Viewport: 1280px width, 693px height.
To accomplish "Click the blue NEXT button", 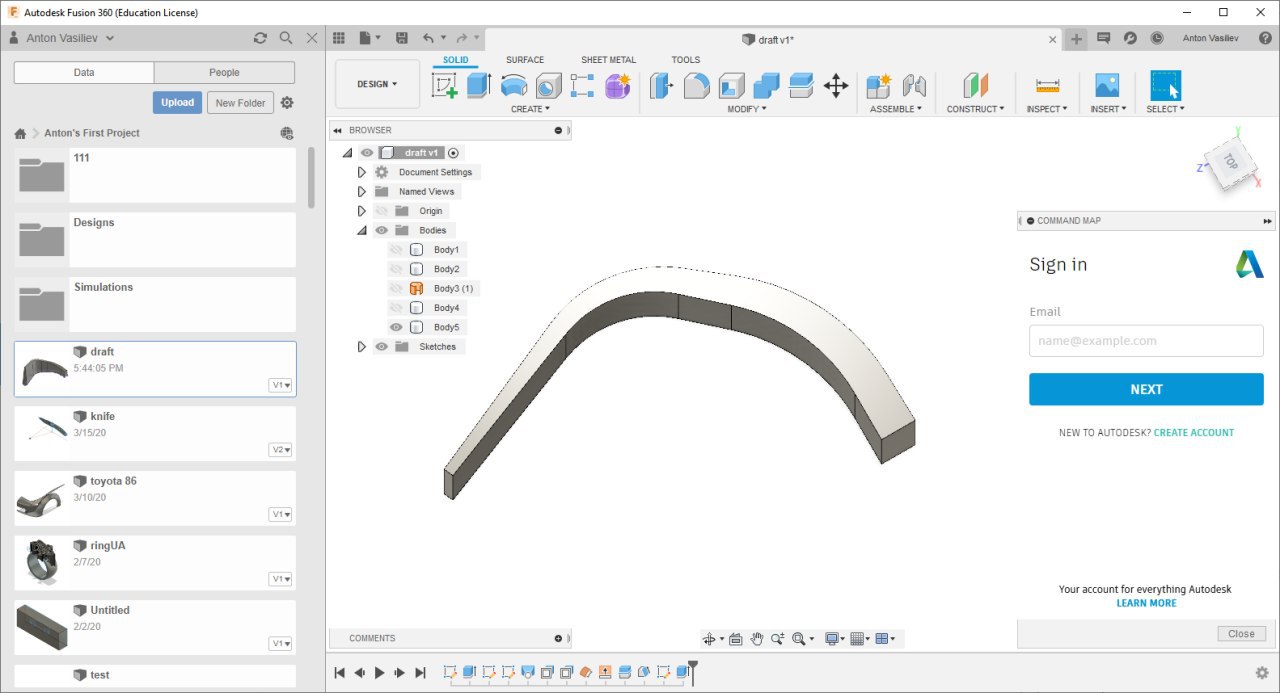I will 1146,389.
